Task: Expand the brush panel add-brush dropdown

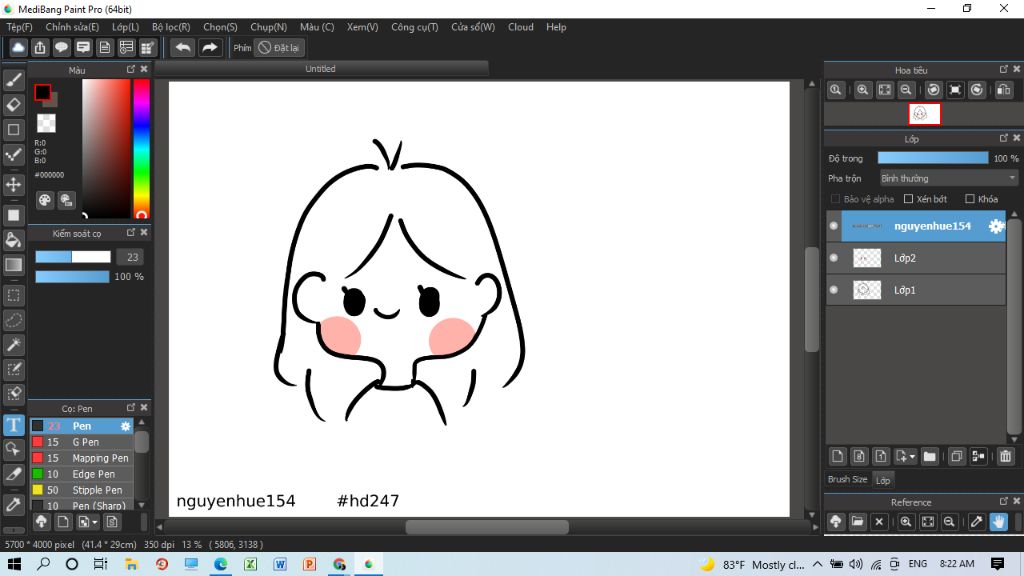Action: (x=95, y=522)
